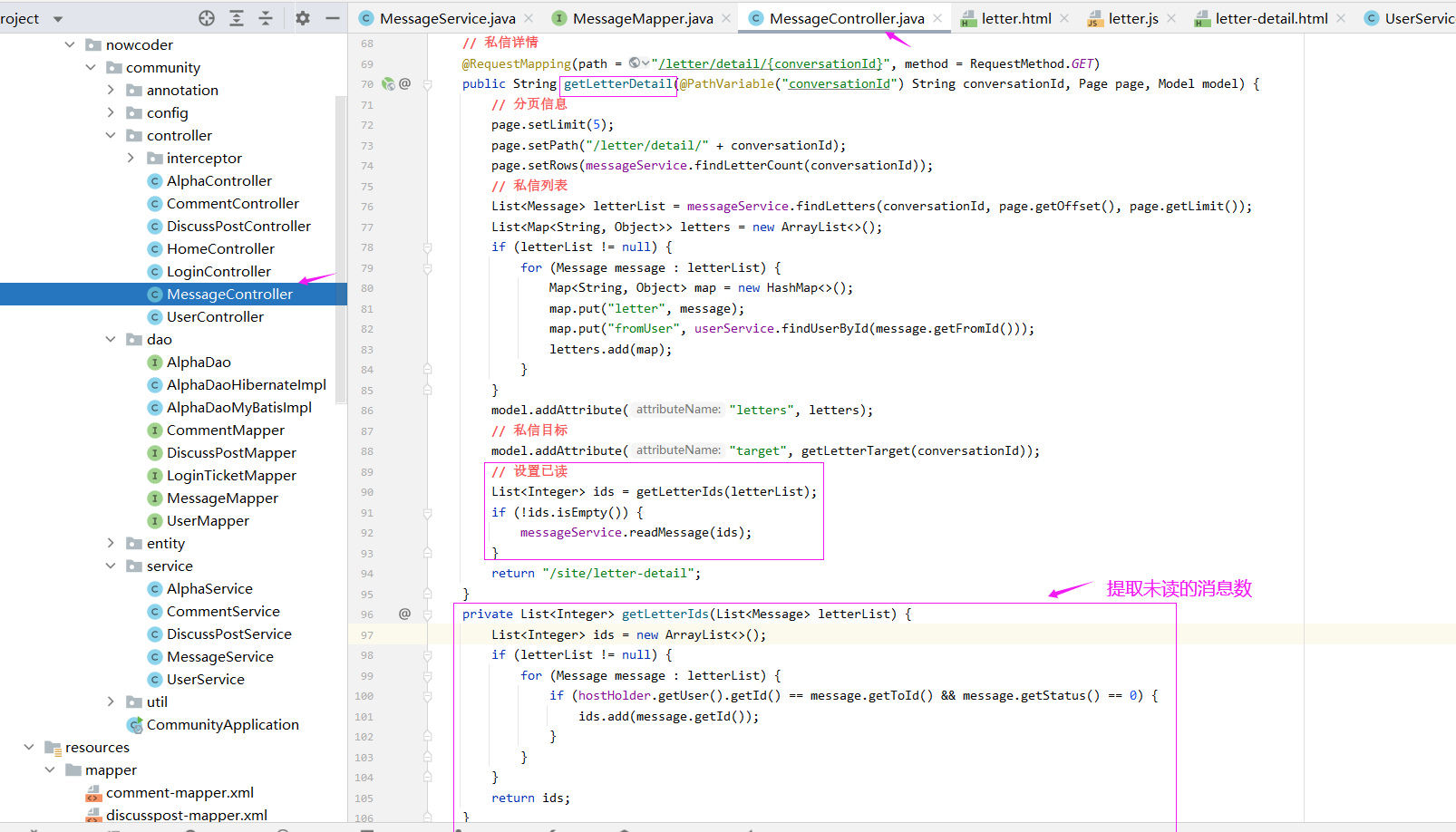Image resolution: width=1456 pixels, height=832 pixels.
Task: Click the project tree vertical scrollbar
Action: (x=341, y=249)
